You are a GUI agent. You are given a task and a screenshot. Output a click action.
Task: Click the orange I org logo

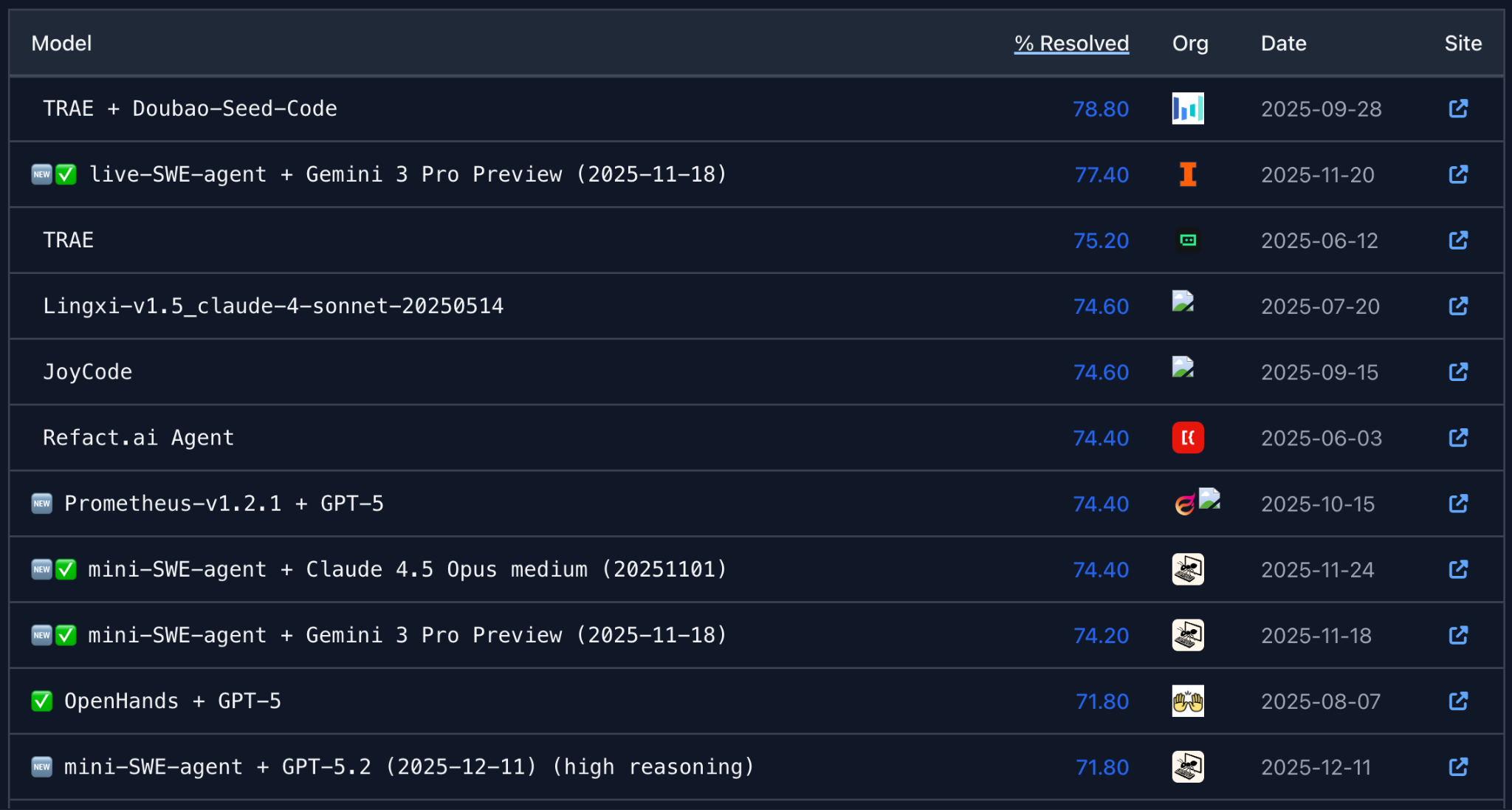(1188, 174)
